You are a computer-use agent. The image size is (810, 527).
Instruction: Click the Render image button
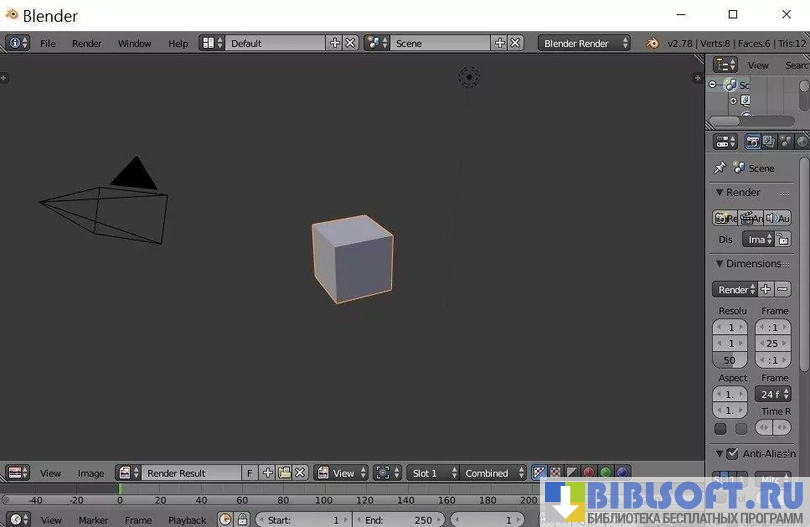[724, 218]
